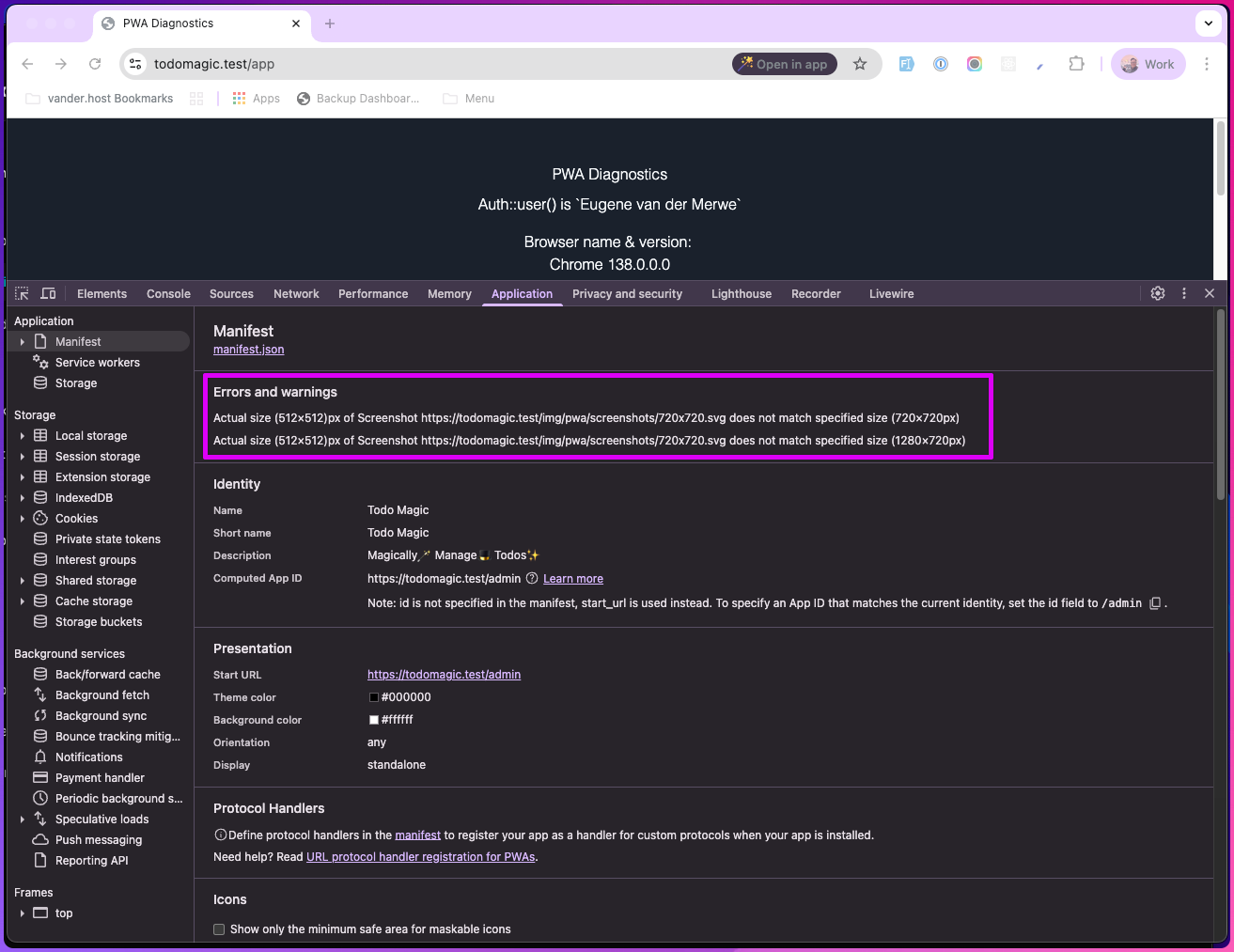Open the manifest.json link
This screenshot has height=952, width=1234.
pos(248,350)
